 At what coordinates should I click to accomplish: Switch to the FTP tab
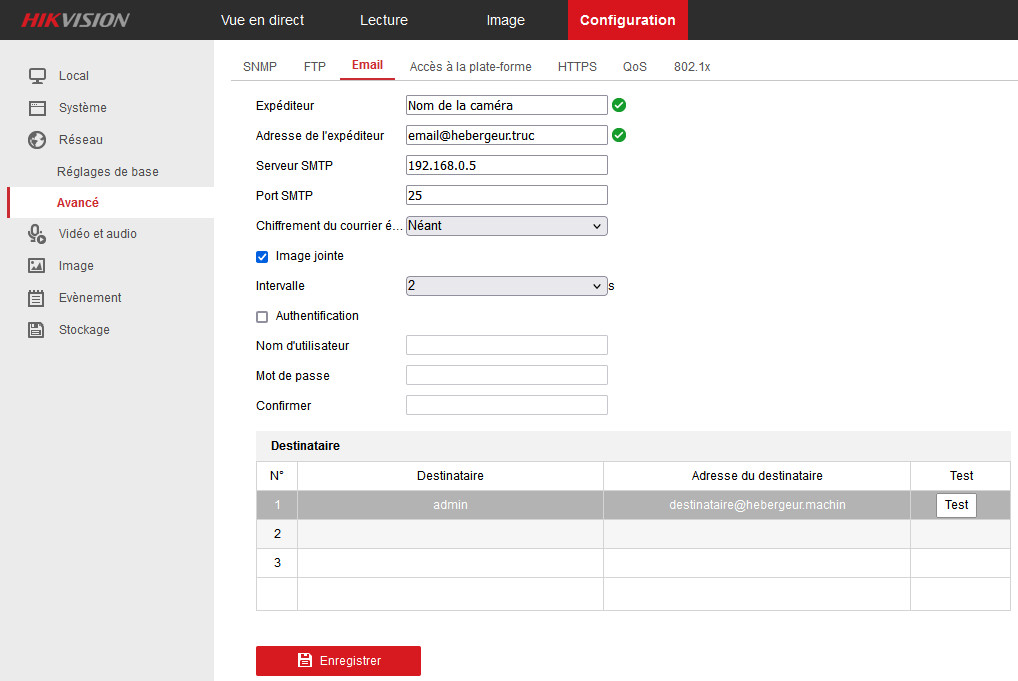click(x=315, y=67)
